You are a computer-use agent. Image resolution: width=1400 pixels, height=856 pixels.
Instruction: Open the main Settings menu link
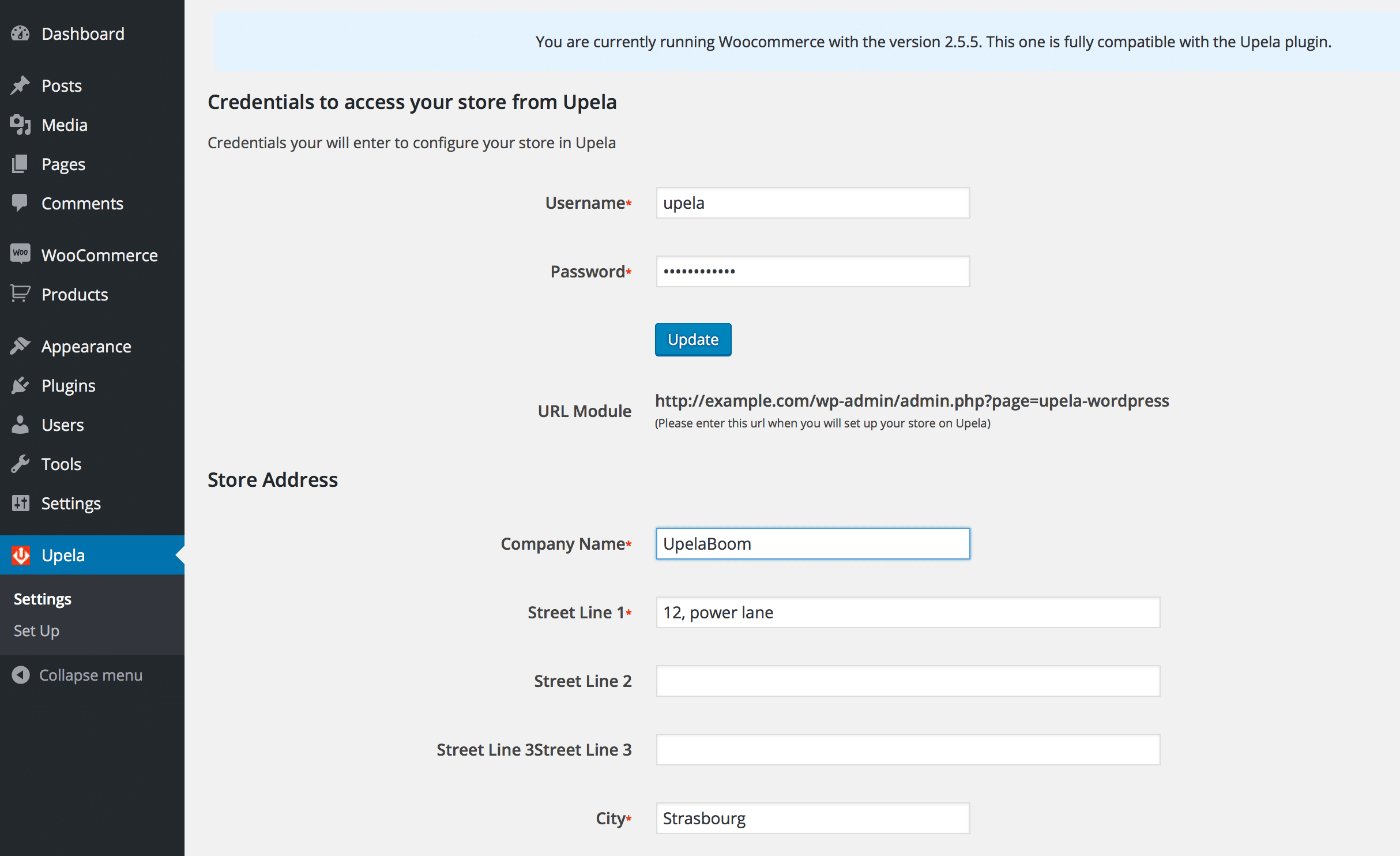point(71,503)
